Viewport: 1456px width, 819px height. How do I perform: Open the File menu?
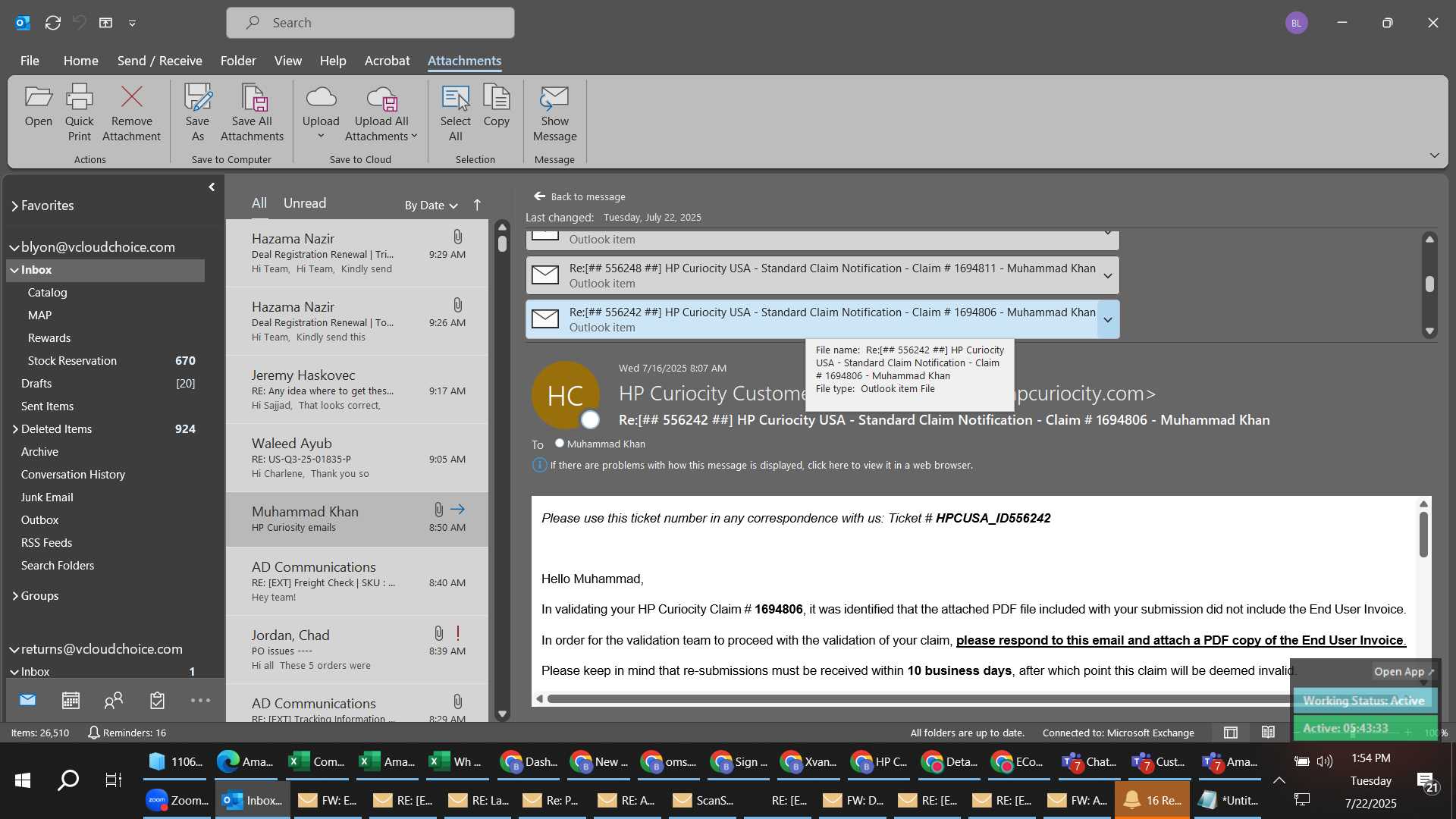30,61
